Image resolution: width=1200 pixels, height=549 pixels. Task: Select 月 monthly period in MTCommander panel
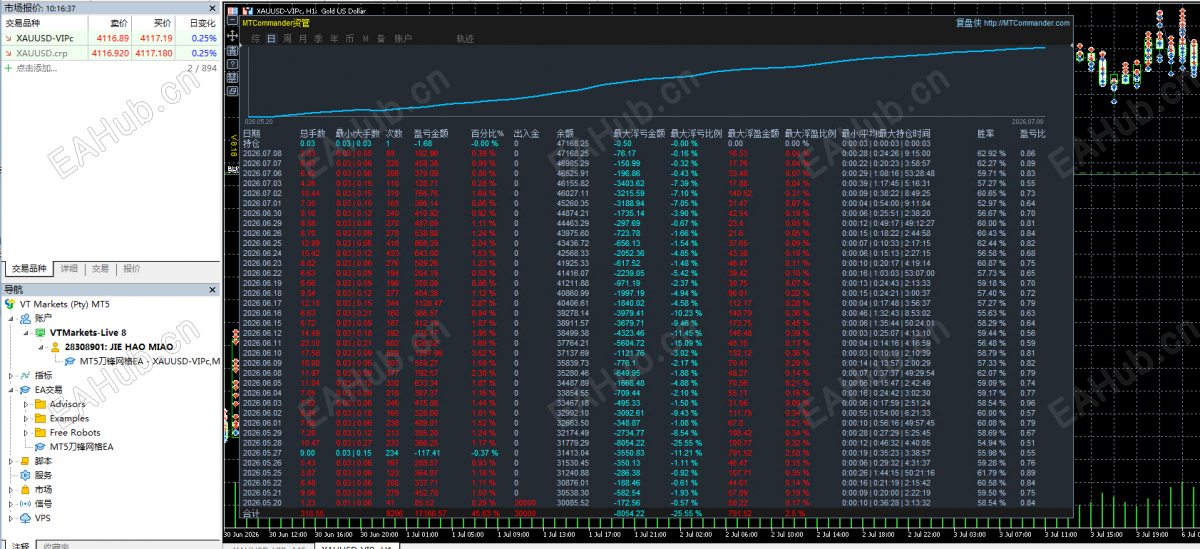click(x=303, y=39)
